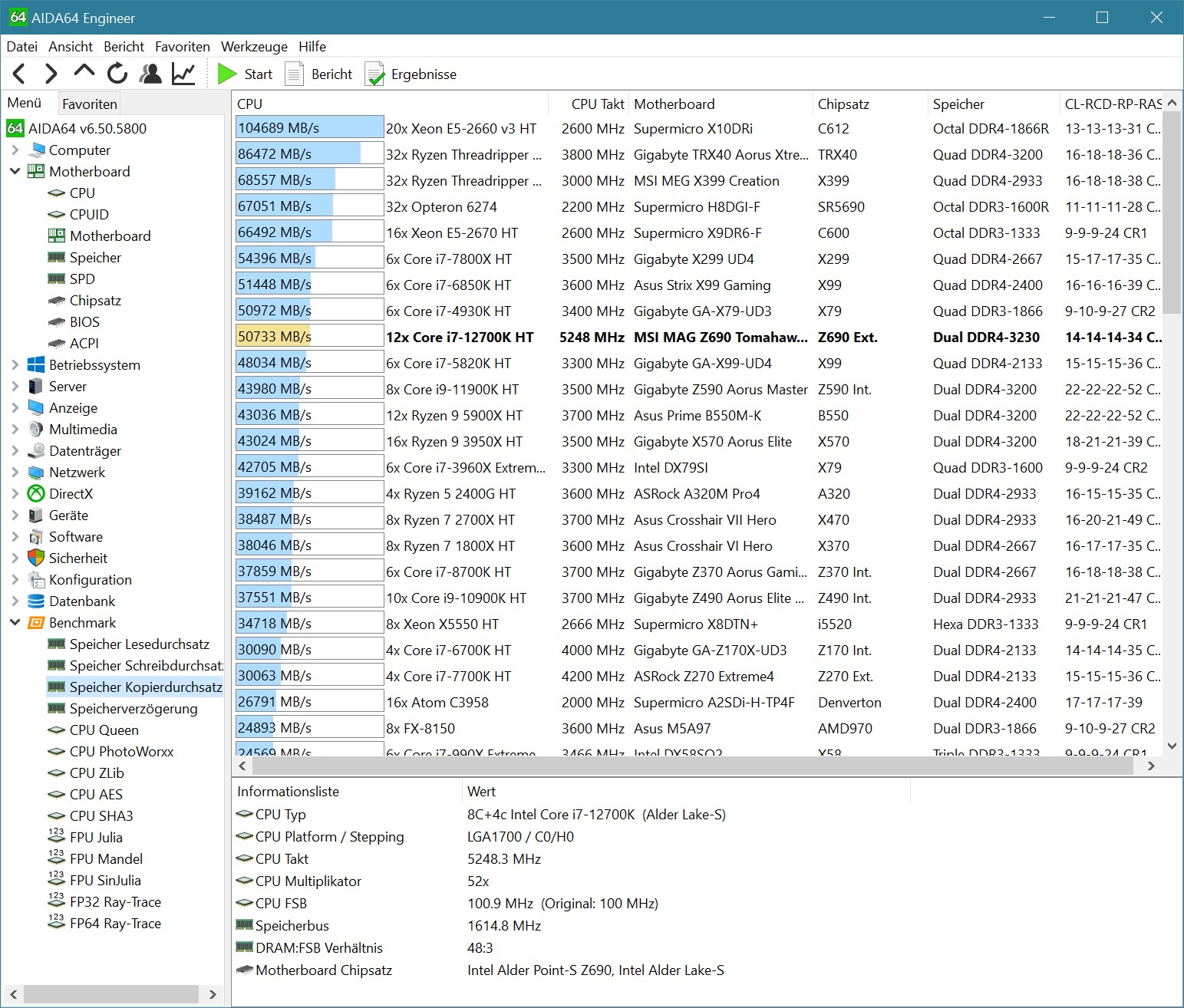Go up one level with the up arrow
The height and width of the screenshot is (1008, 1184).
click(x=84, y=72)
